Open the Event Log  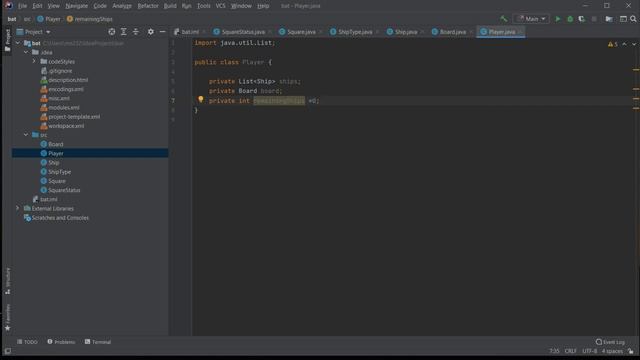coord(610,342)
